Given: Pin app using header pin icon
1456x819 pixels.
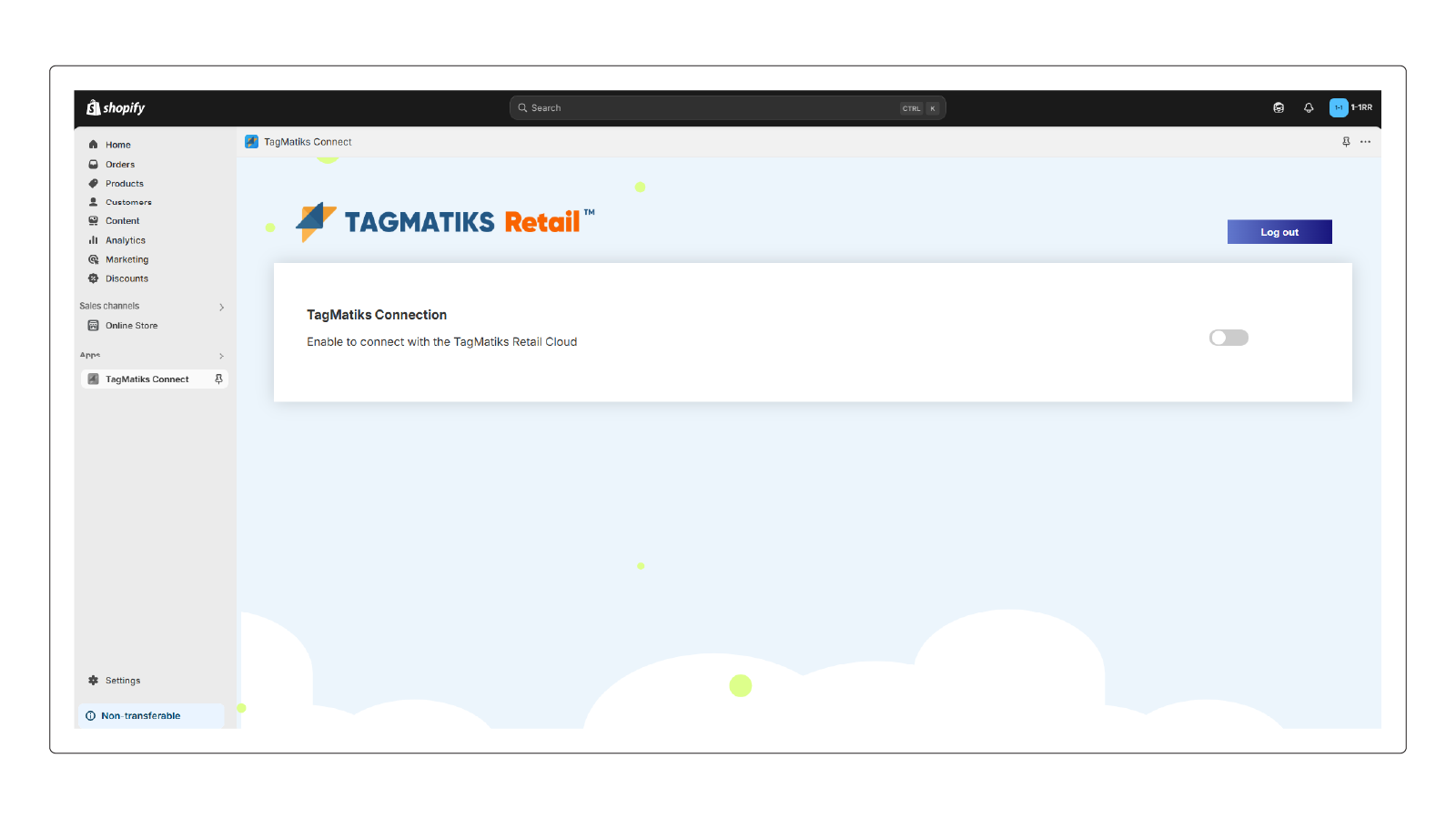Looking at the screenshot, I should [x=1346, y=142].
